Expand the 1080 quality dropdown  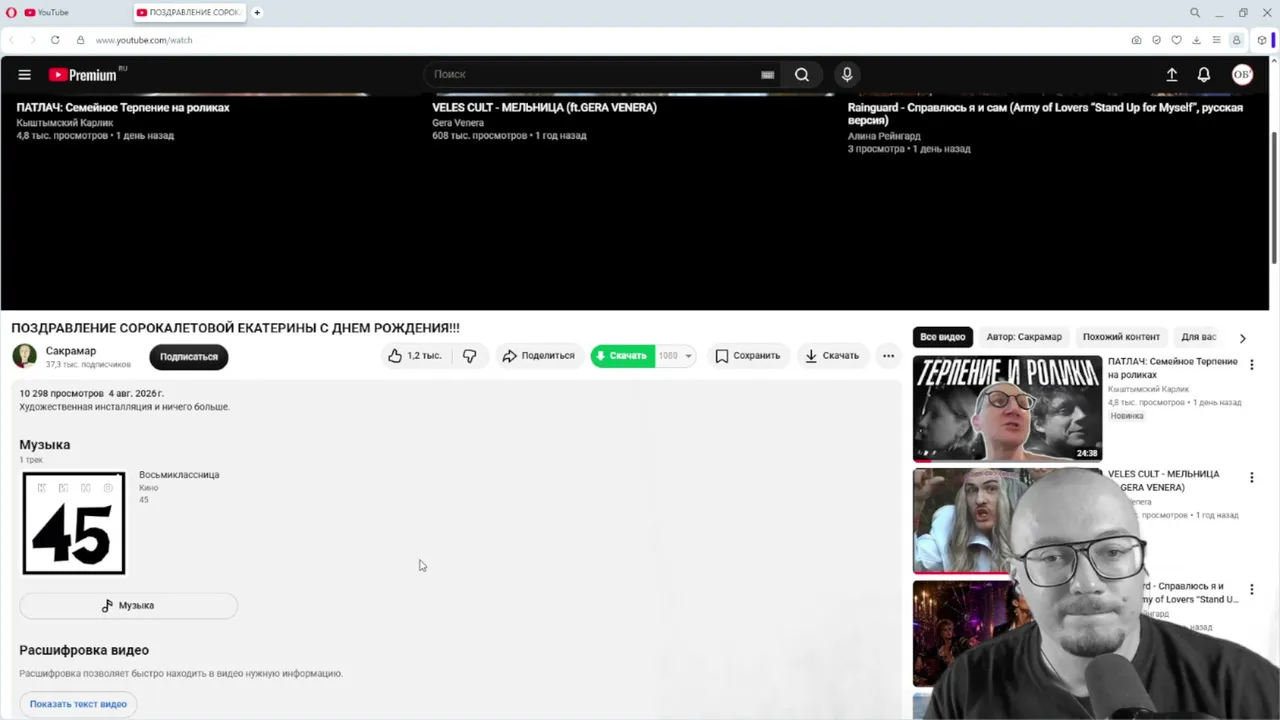click(x=675, y=356)
